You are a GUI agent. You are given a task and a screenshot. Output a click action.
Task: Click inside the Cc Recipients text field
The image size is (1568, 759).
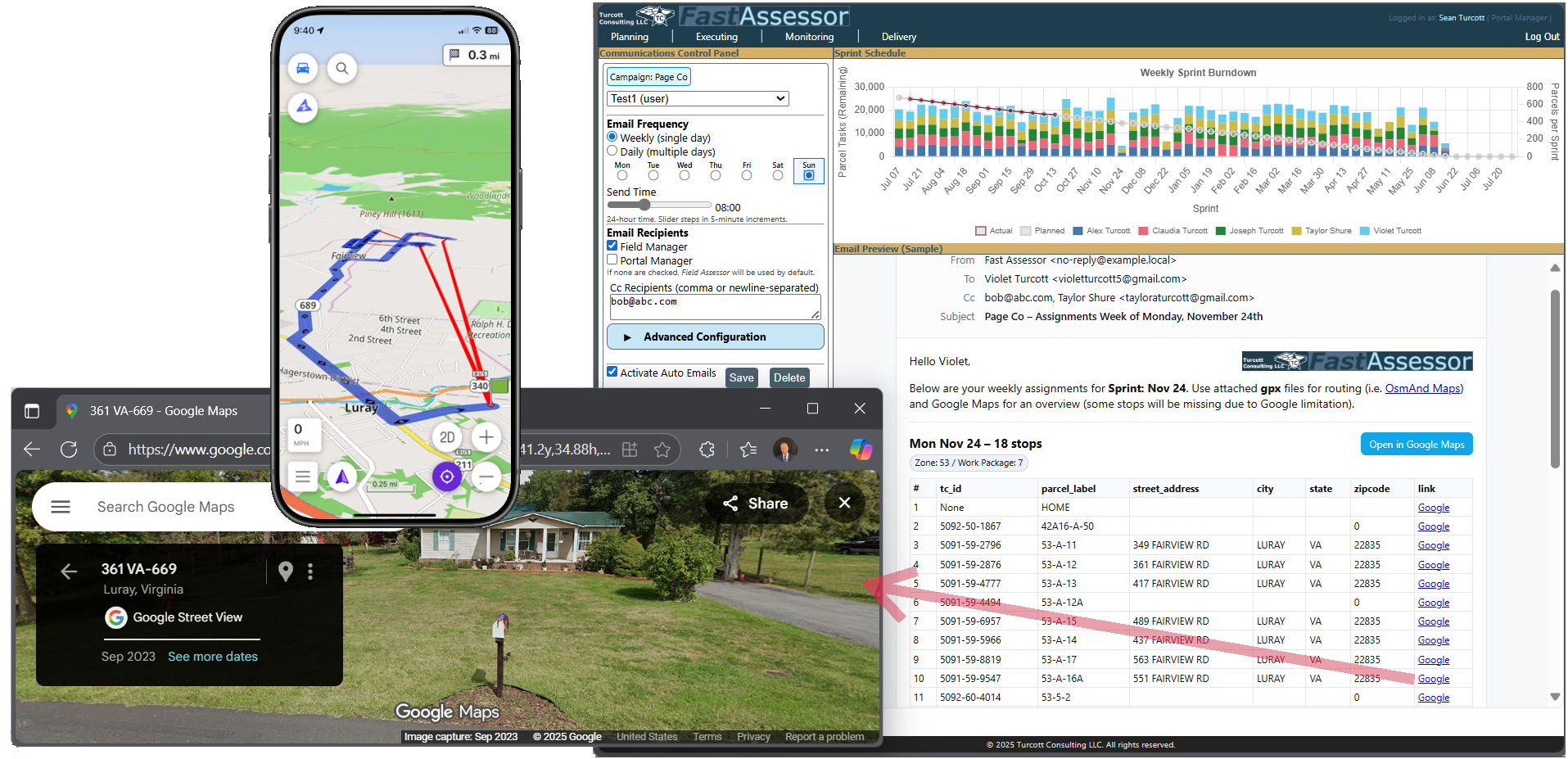pyautogui.click(x=714, y=305)
